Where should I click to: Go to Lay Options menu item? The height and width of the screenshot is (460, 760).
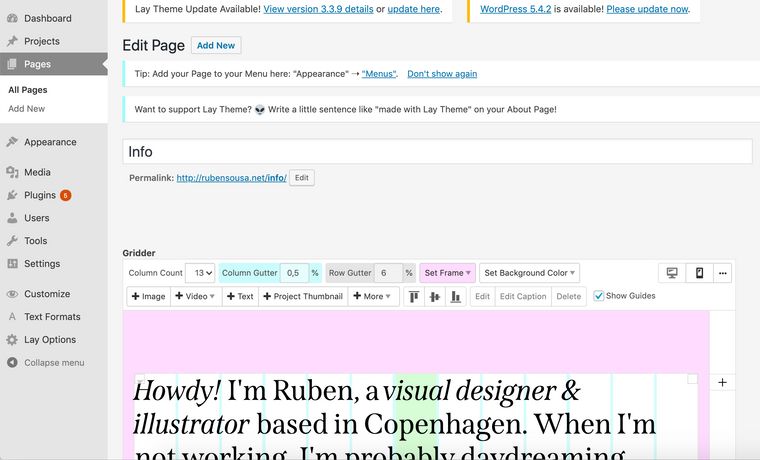click(x=50, y=339)
